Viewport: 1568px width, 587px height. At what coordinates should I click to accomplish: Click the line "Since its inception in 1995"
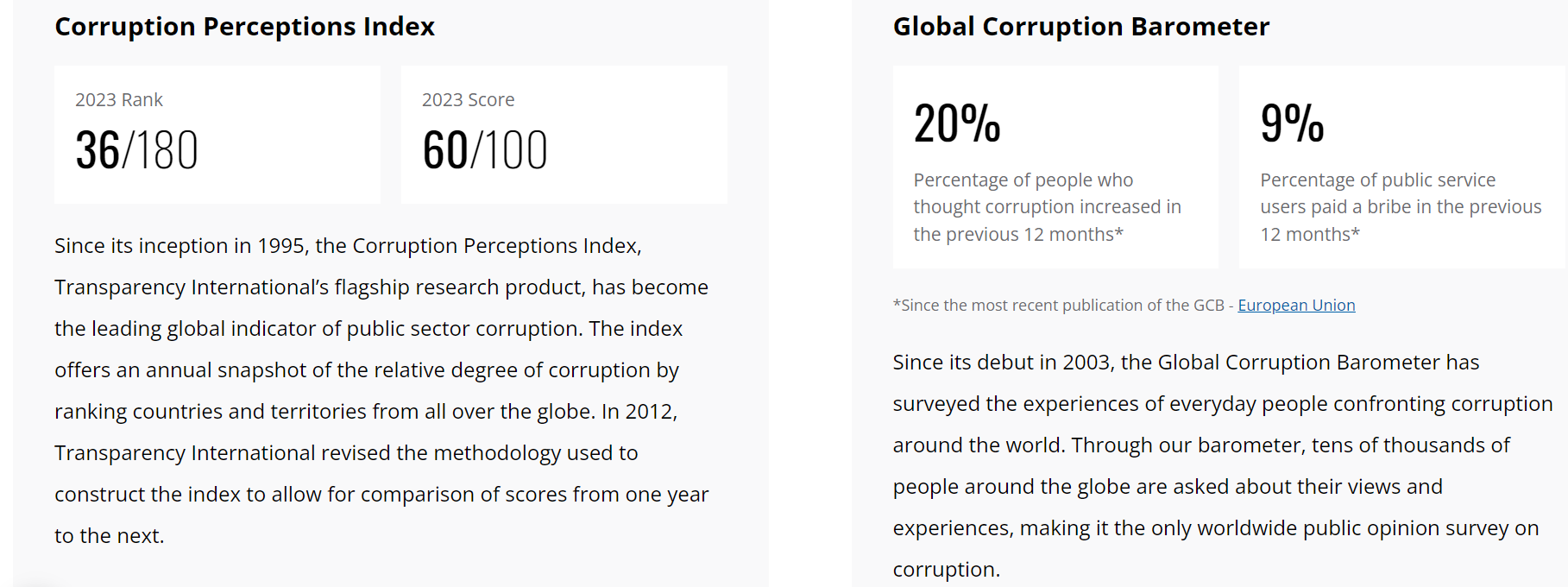(348, 246)
